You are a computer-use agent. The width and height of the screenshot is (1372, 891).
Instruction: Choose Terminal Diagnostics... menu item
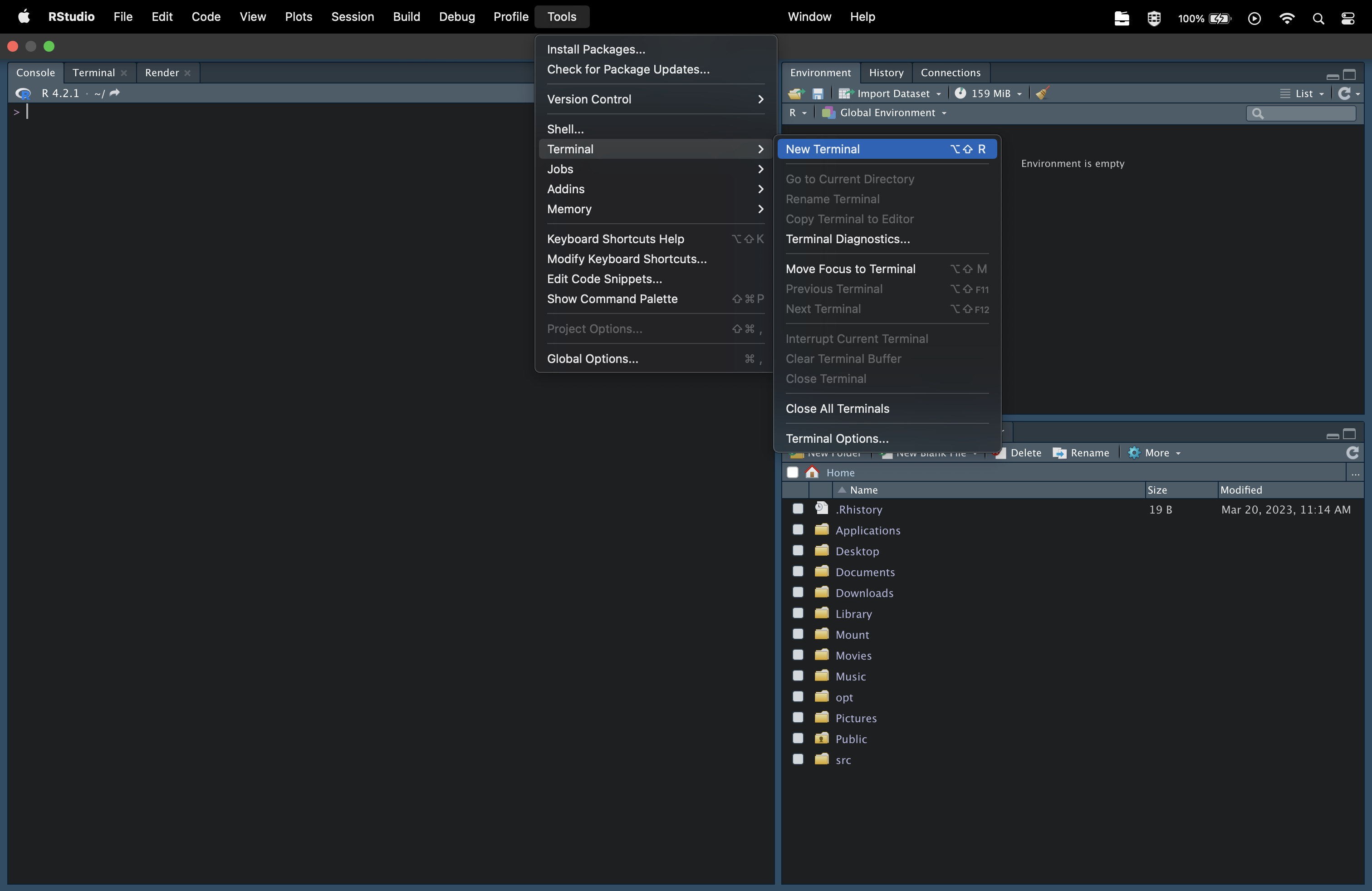click(887, 239)
